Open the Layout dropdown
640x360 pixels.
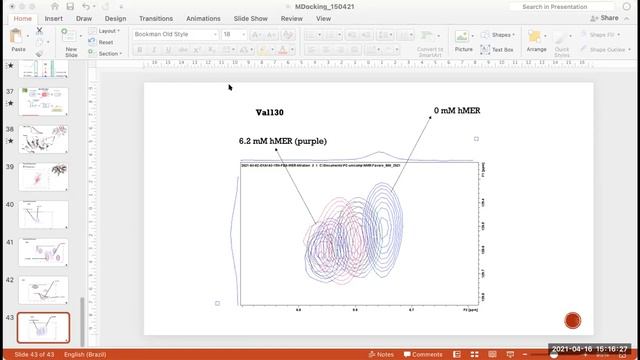click(x=104, y=31)
